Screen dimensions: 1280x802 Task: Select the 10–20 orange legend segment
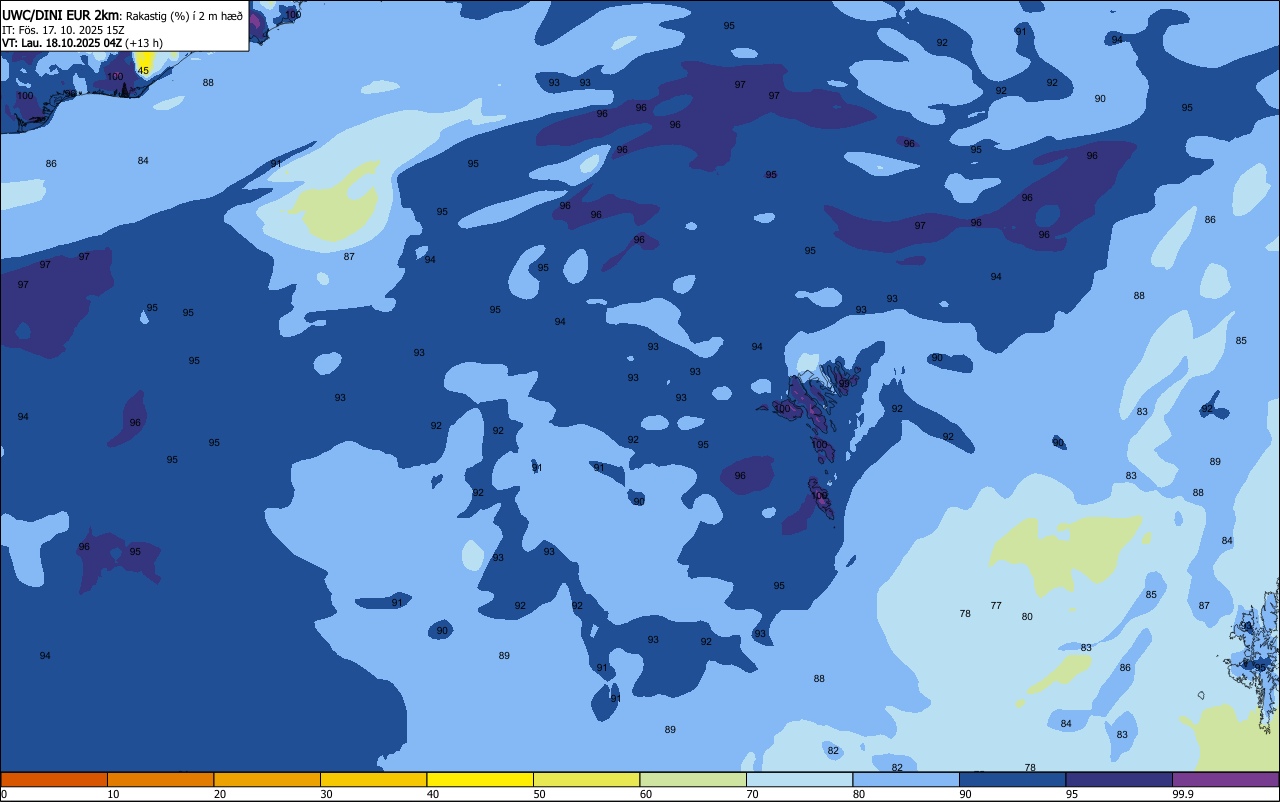pos(160,779)
